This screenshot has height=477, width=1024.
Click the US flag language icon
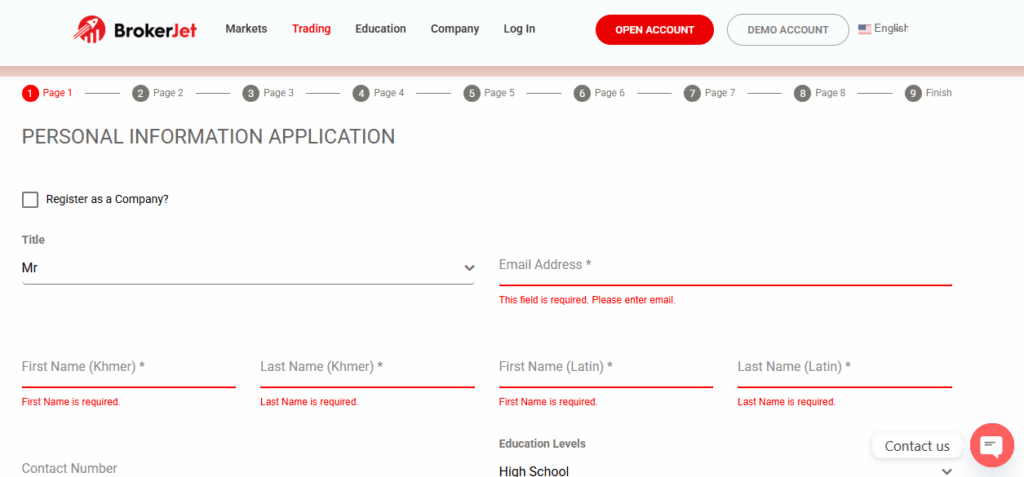(x=865, y=29)
